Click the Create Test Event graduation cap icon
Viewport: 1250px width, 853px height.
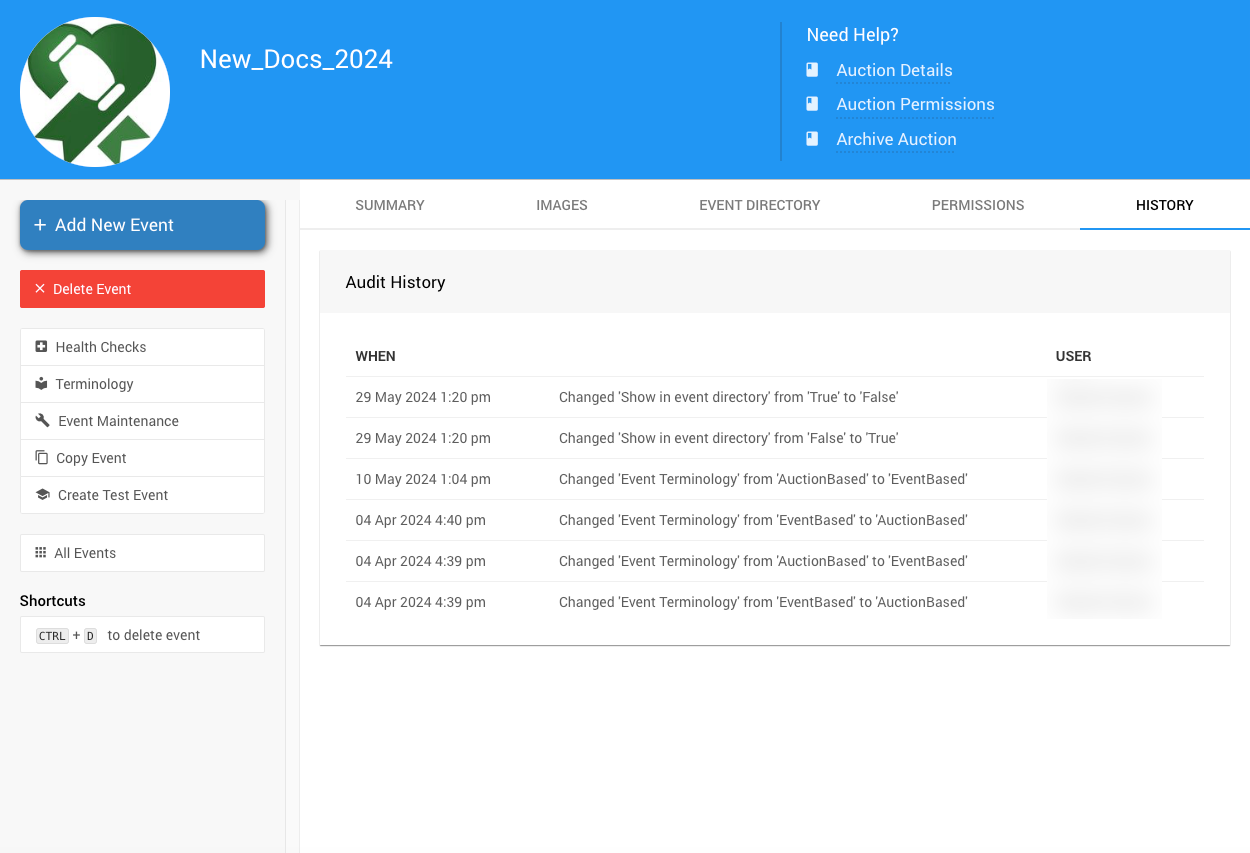point(42,495)
